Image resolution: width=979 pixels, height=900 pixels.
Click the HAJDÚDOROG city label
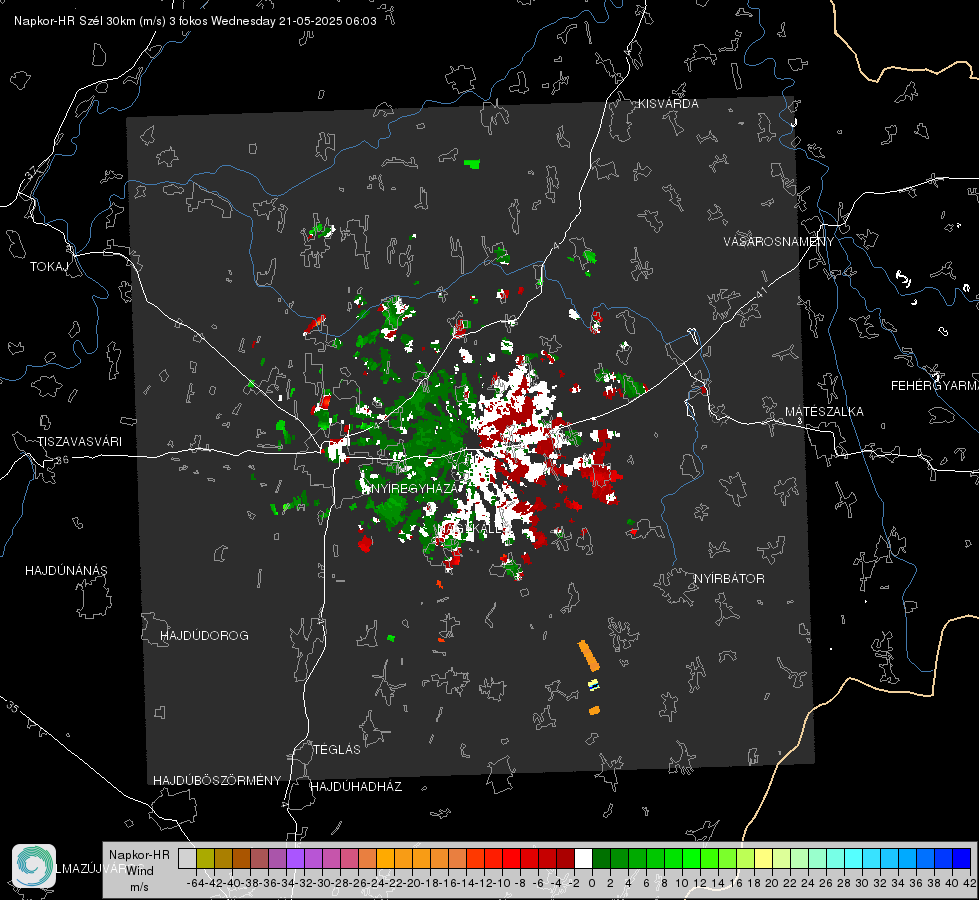(204, 636)
